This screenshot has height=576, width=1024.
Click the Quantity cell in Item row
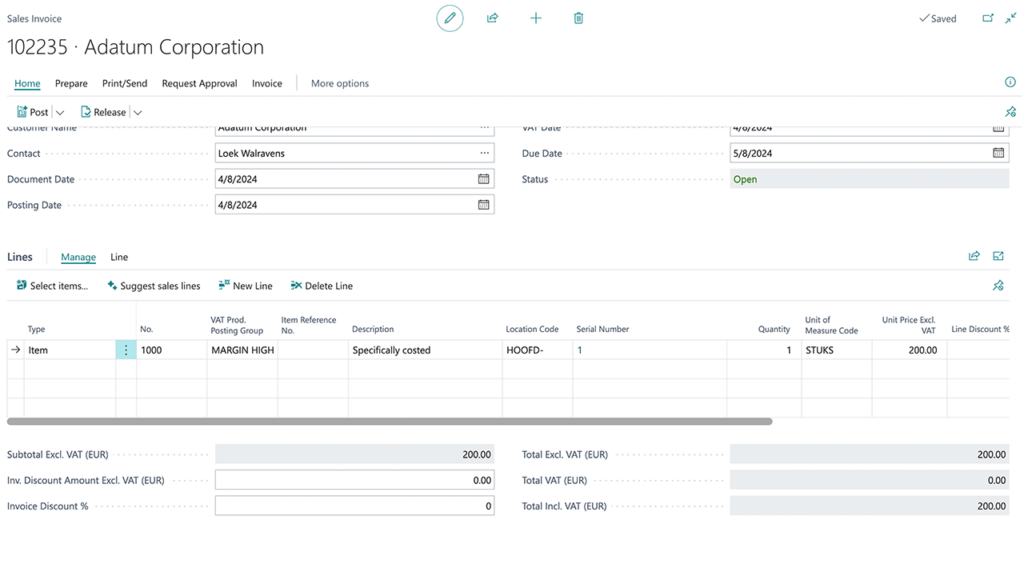764,350
